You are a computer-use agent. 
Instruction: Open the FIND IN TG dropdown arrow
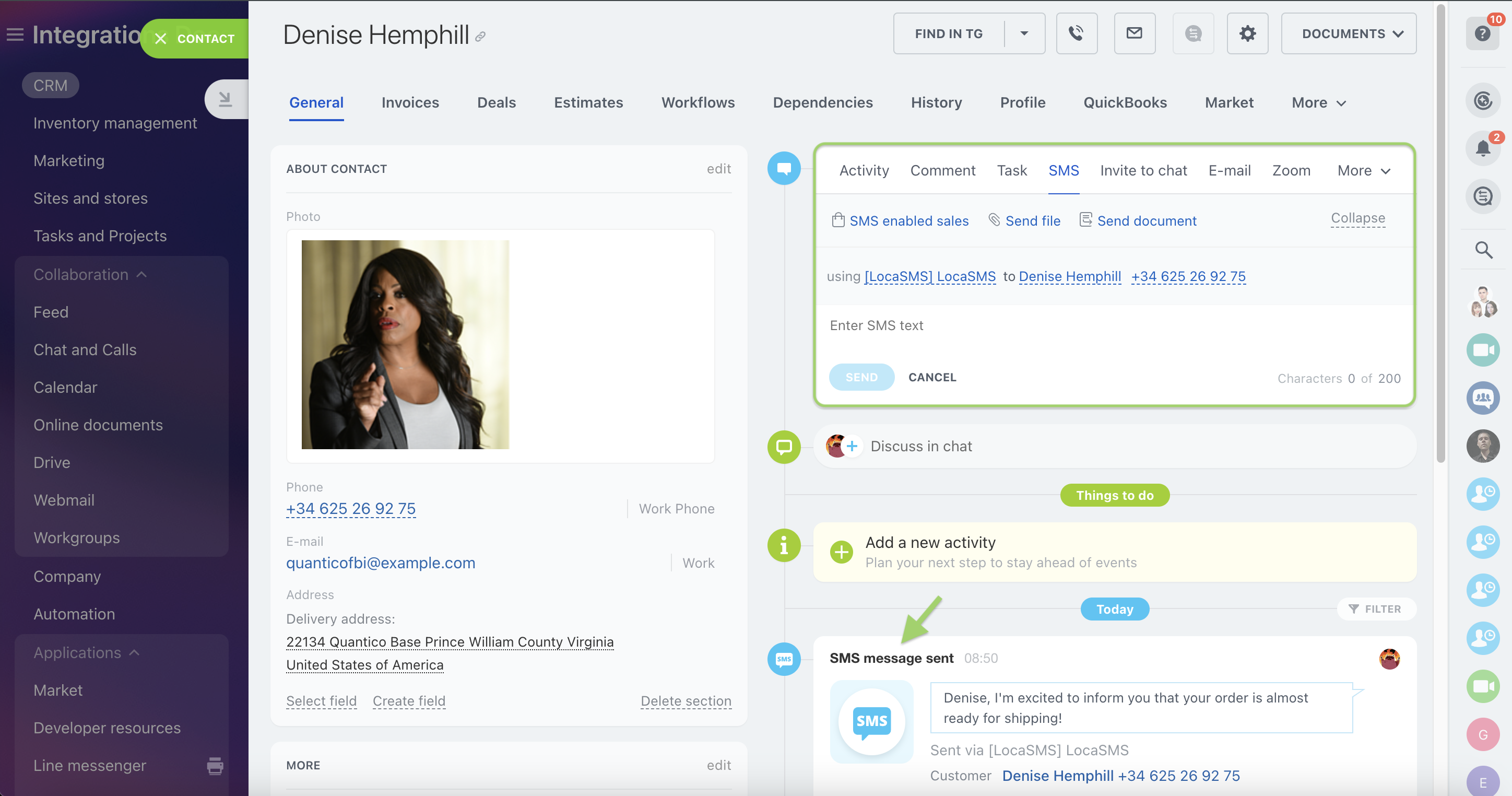point(1024,33)
